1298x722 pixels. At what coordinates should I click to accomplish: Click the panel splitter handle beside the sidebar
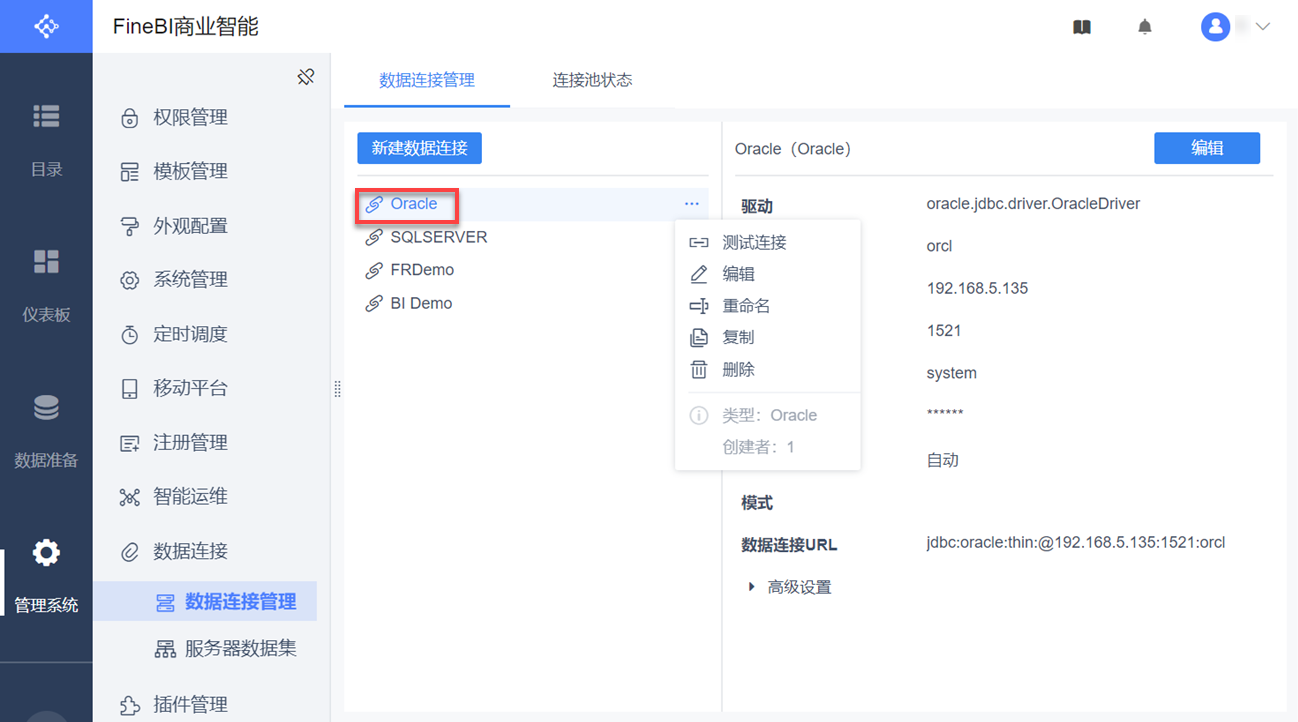point(337,389)
